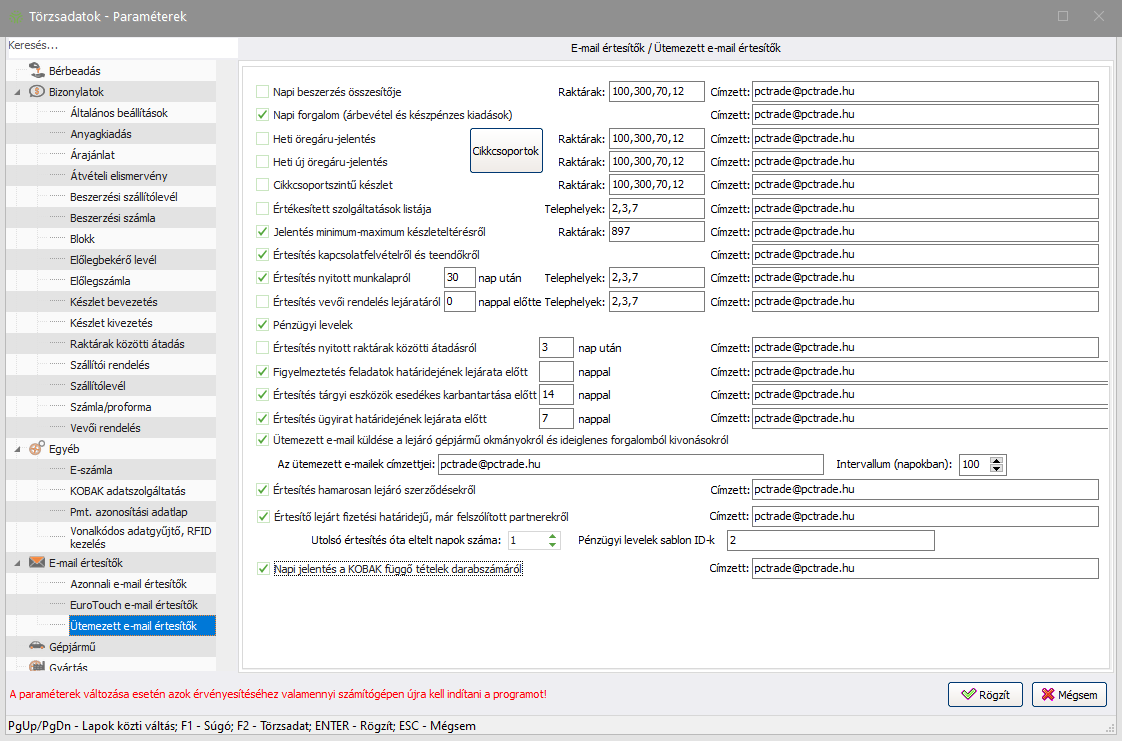Image resolution: width=1122 pixels, height=741 pixels.
Task: Click the Gyártás category icon
Action: tap(37, 666)
